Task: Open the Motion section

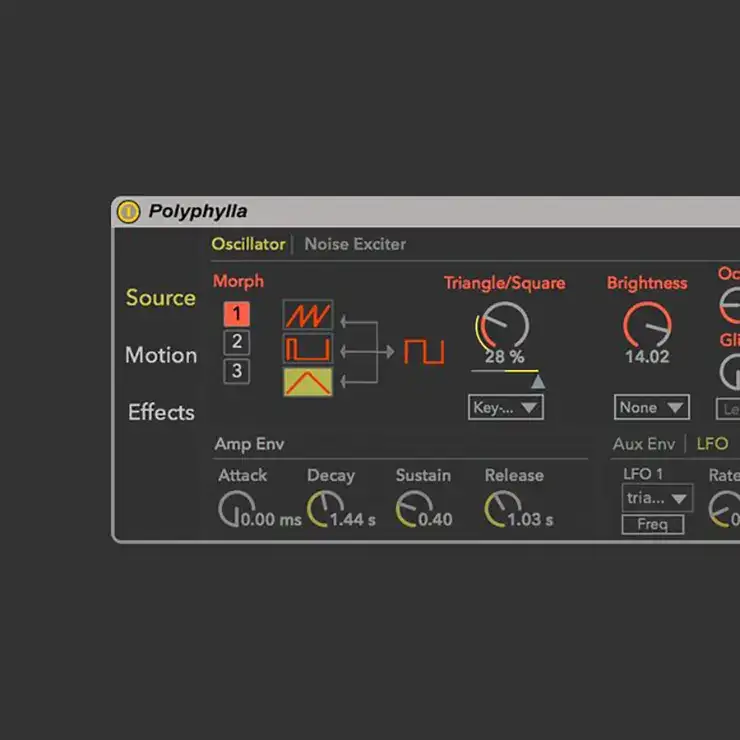Action: [x=161, y=355]
